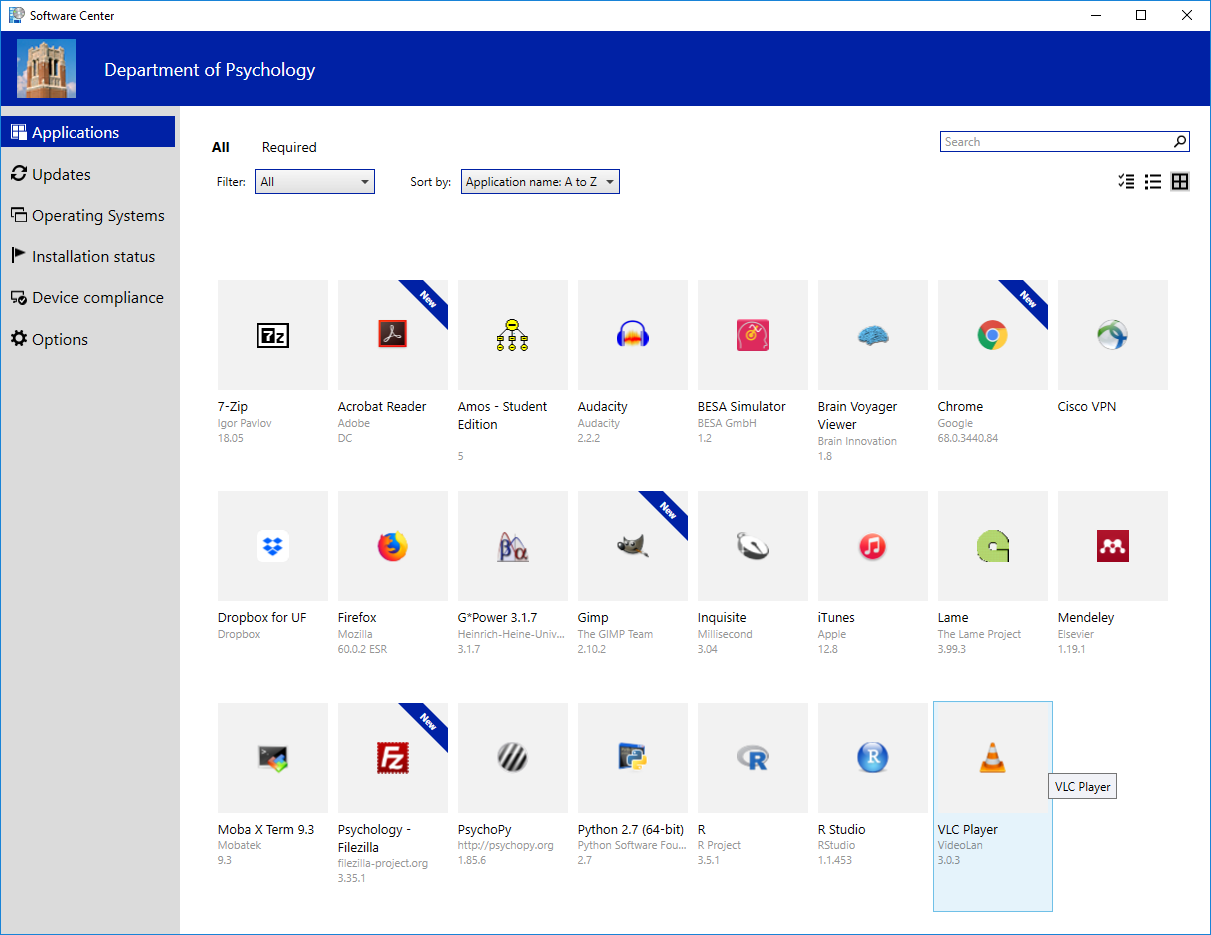The image size is (1211, 935).
Task: Switch to list view layout
Action: click(1153, 181)
